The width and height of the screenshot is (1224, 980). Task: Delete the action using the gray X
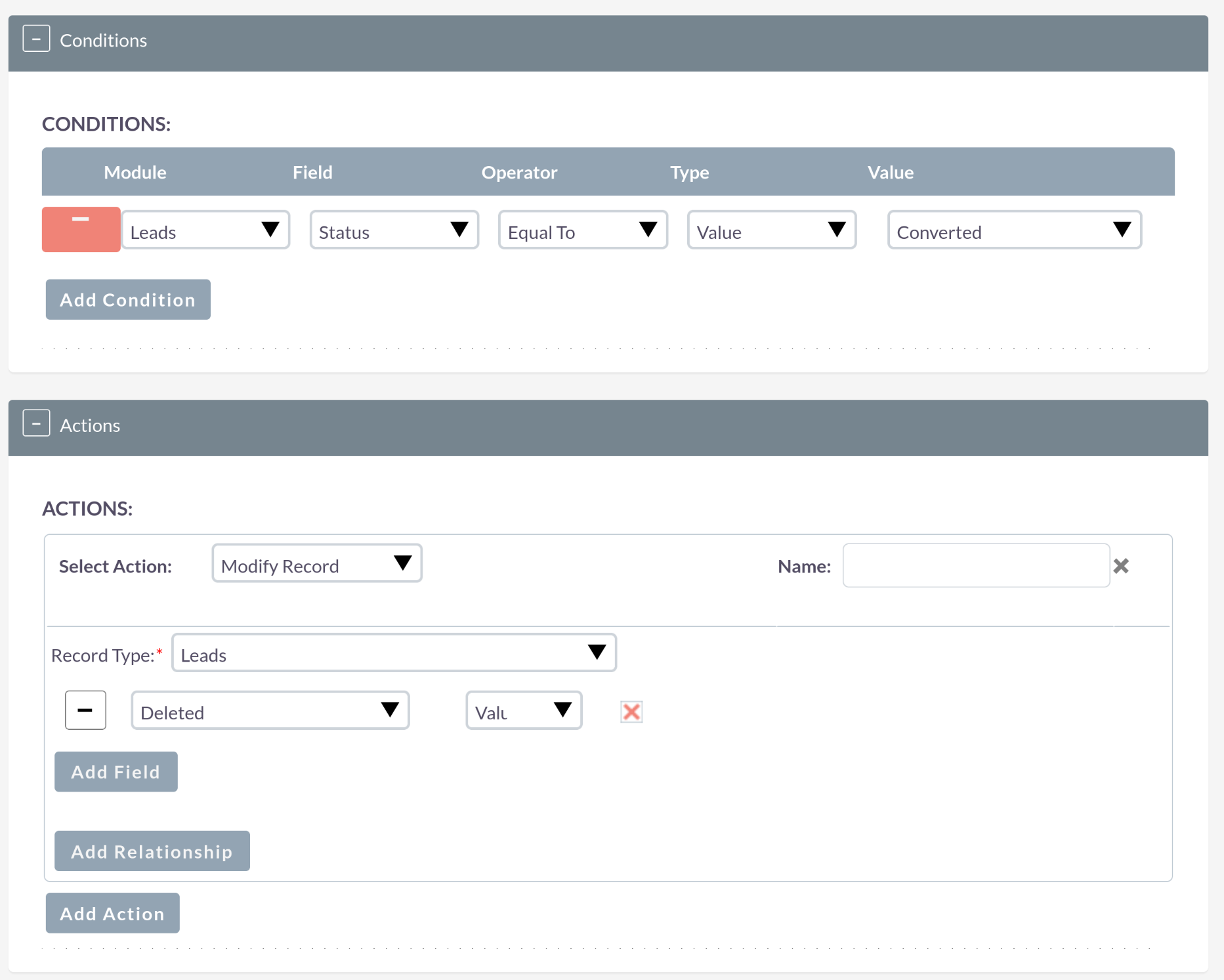[1121, 566]
